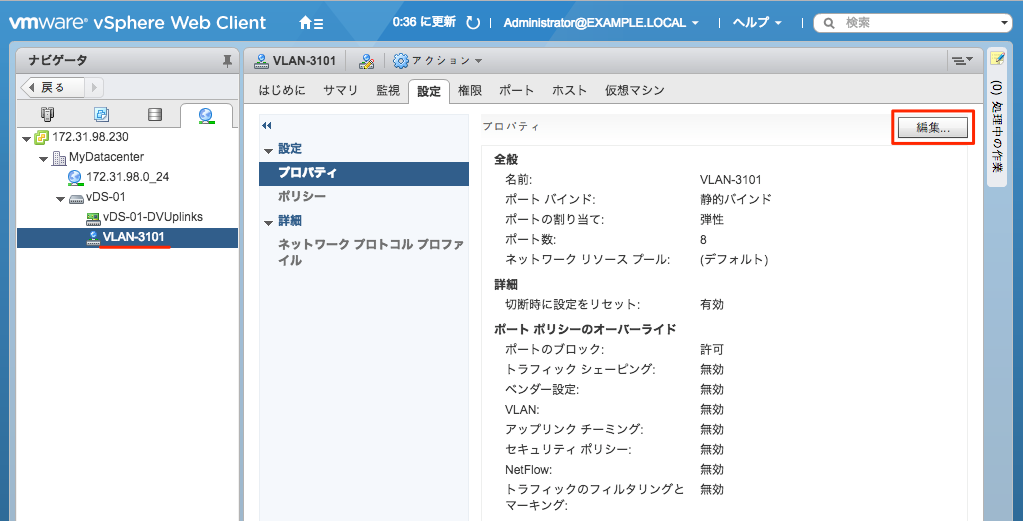Image resolution: width=1023 pixels, height=521 pixels.
Task: Switch to the ホスト tab
Action: coord(570,91)
